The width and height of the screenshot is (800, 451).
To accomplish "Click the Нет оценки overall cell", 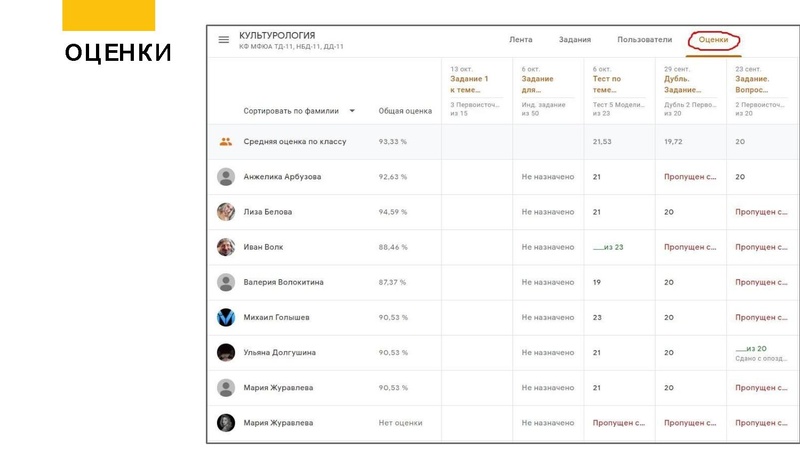I will point(400,423).
